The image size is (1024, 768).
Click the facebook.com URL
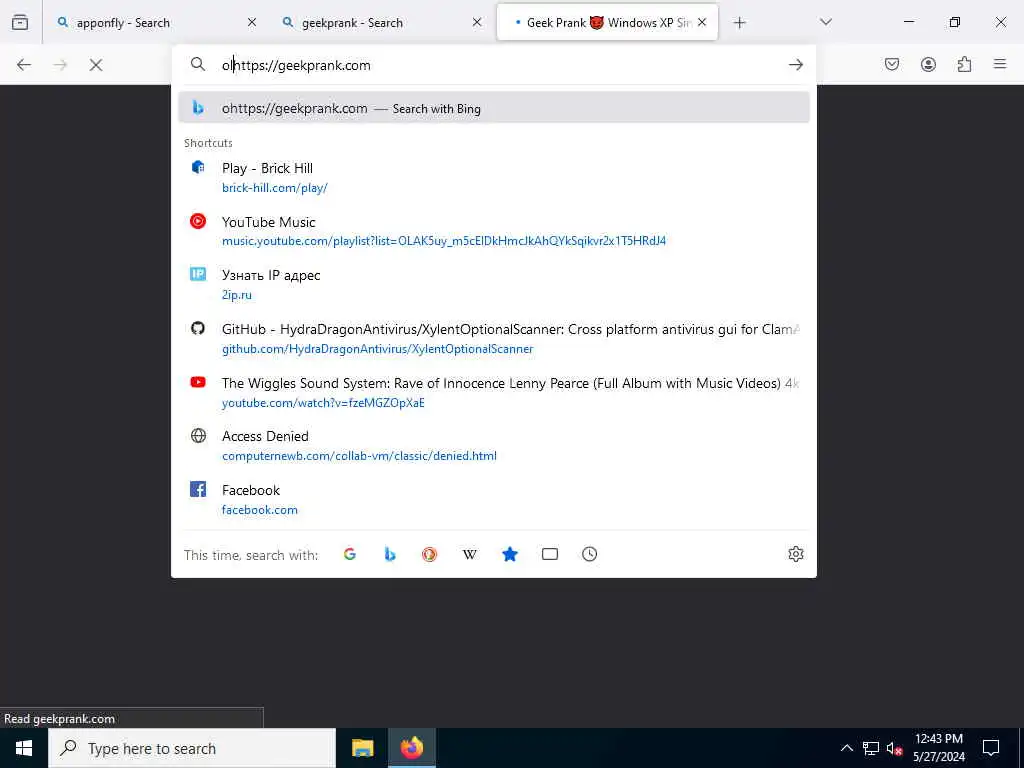pyautogui.click(x=259, y=510)
